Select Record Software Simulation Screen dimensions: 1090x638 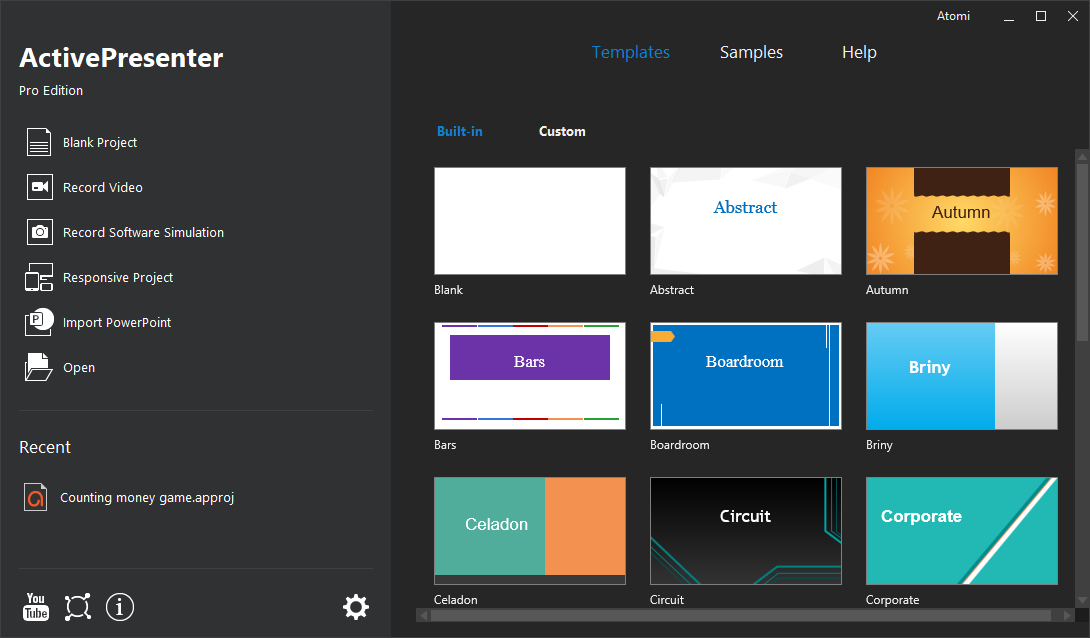coord(143,233)
